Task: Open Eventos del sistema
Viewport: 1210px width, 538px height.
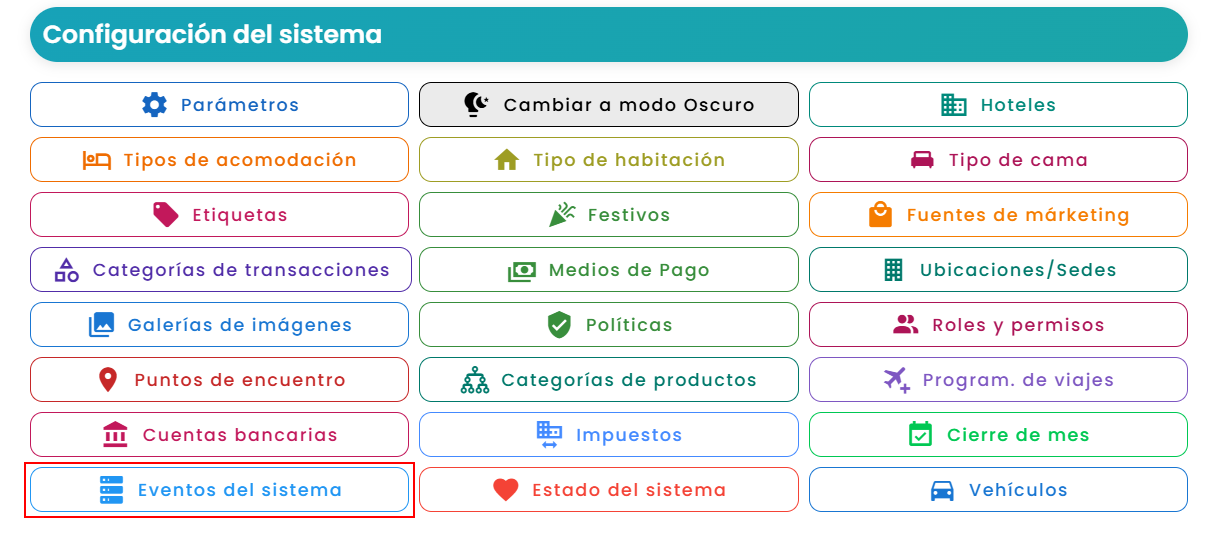Action: click(219, 490)
